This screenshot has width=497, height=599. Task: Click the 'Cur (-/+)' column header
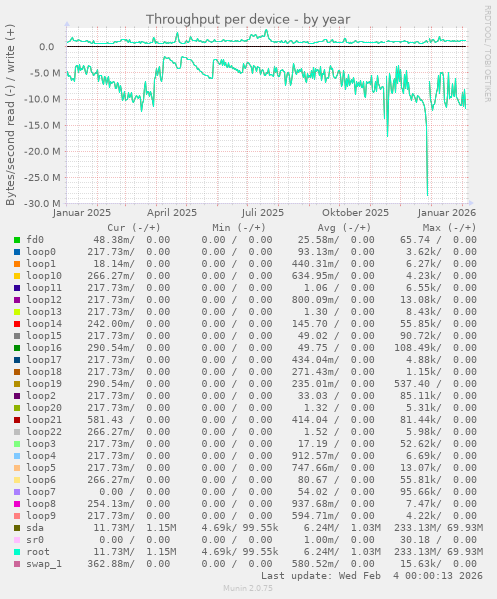[134, 228]
